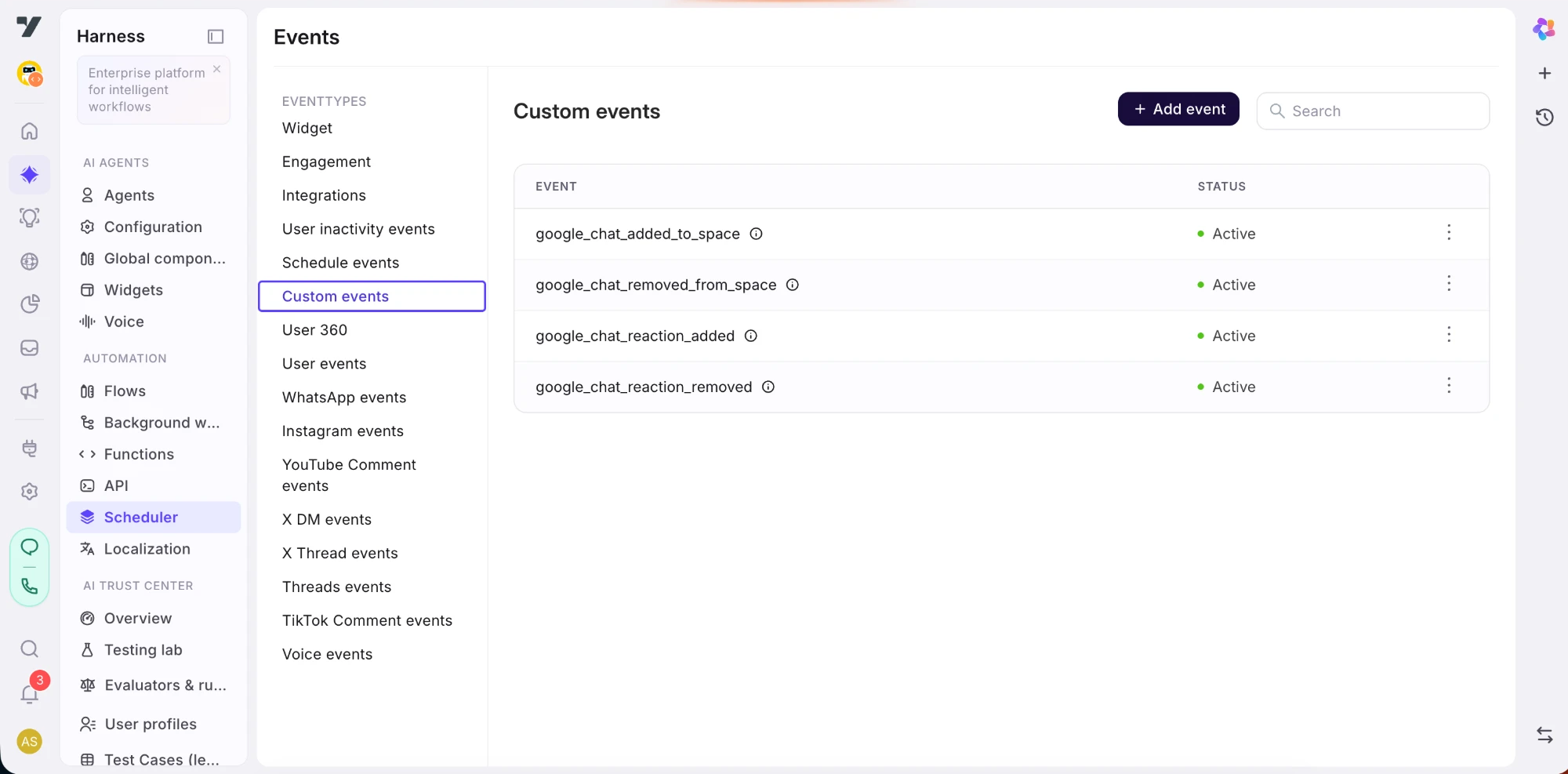This screenshot has height=774, width=1568.
Task: Click the swap arrows icon bottom right
Action: [x=1544, y=735]
